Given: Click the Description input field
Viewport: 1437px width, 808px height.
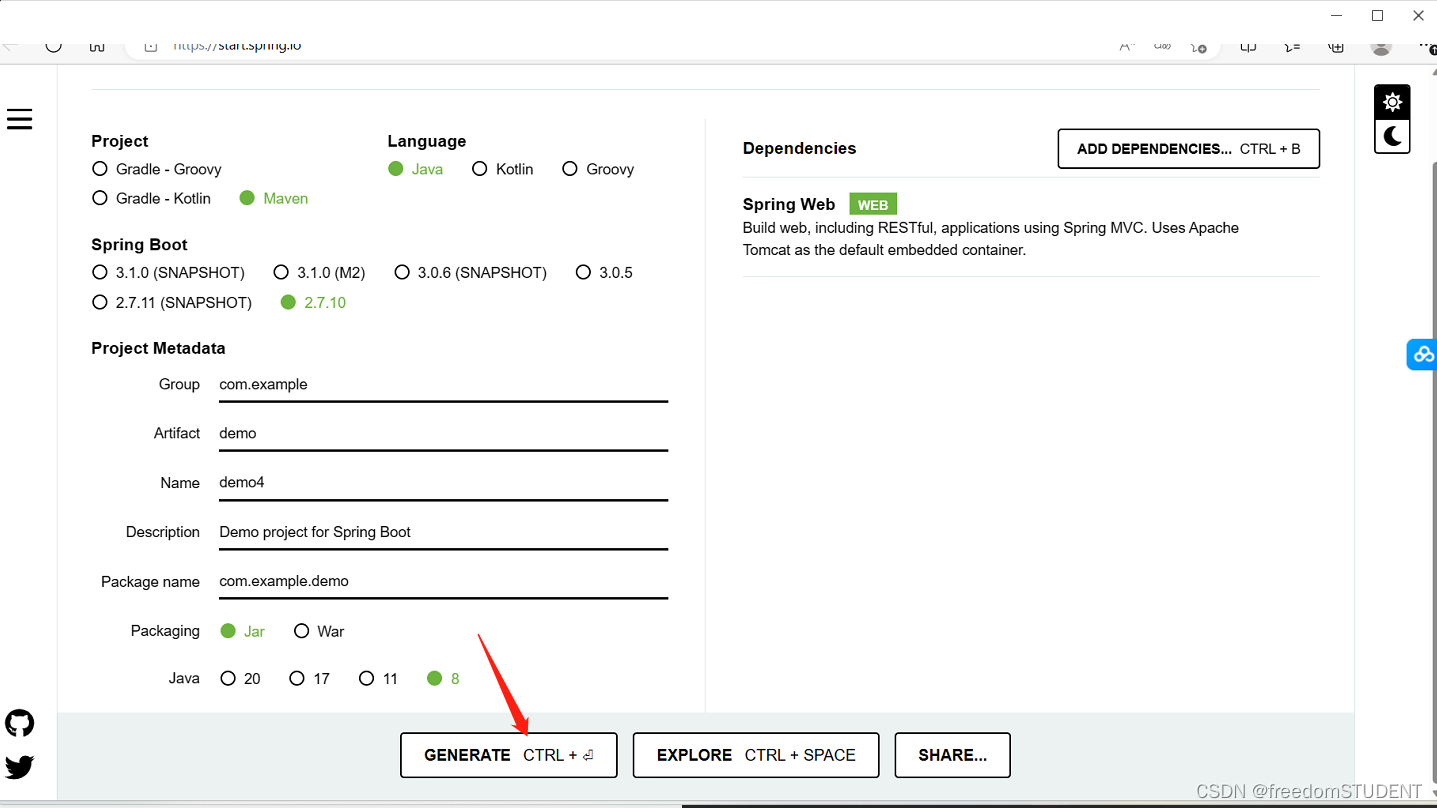Looking at the screenshot, I should [x=443, y=532].
